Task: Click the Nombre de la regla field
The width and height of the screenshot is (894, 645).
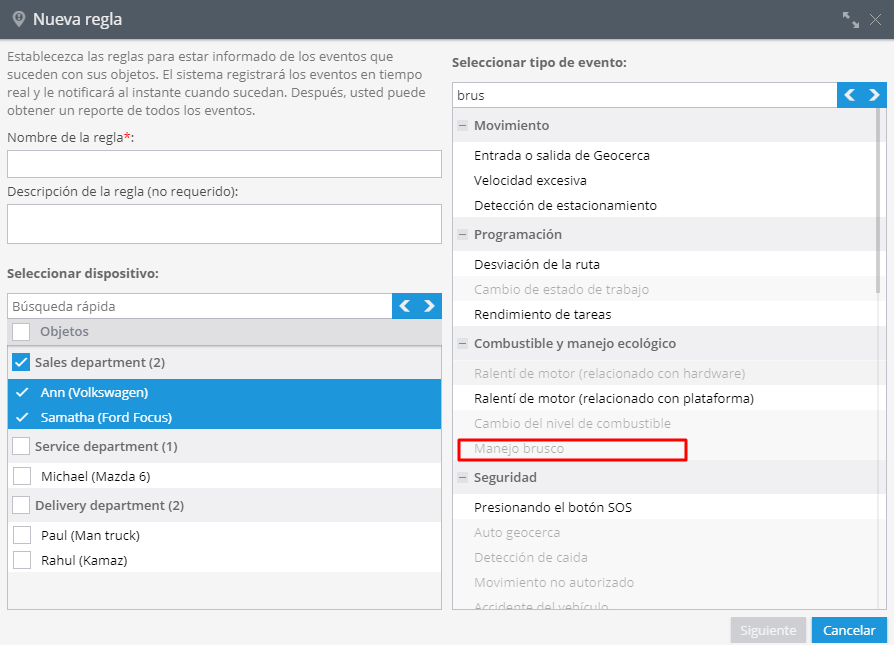Action: tap(224, 164)
